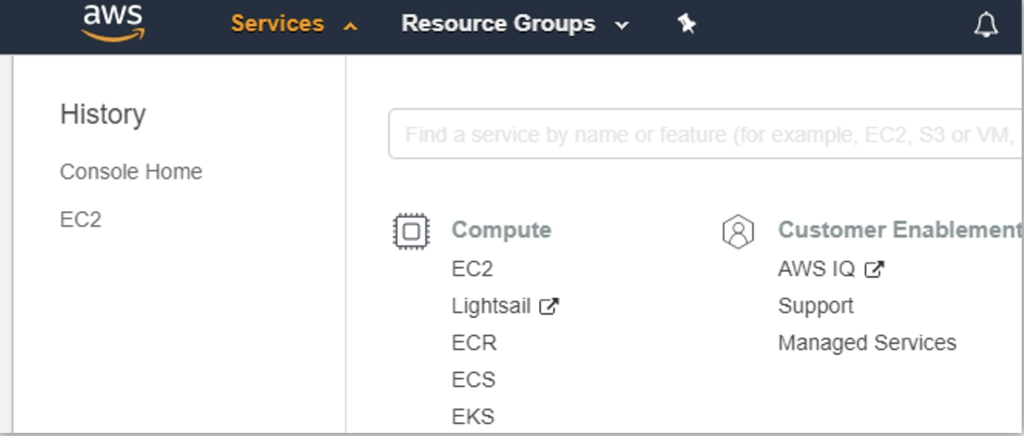Click the pin shortcuts icon

click(686, 25)
